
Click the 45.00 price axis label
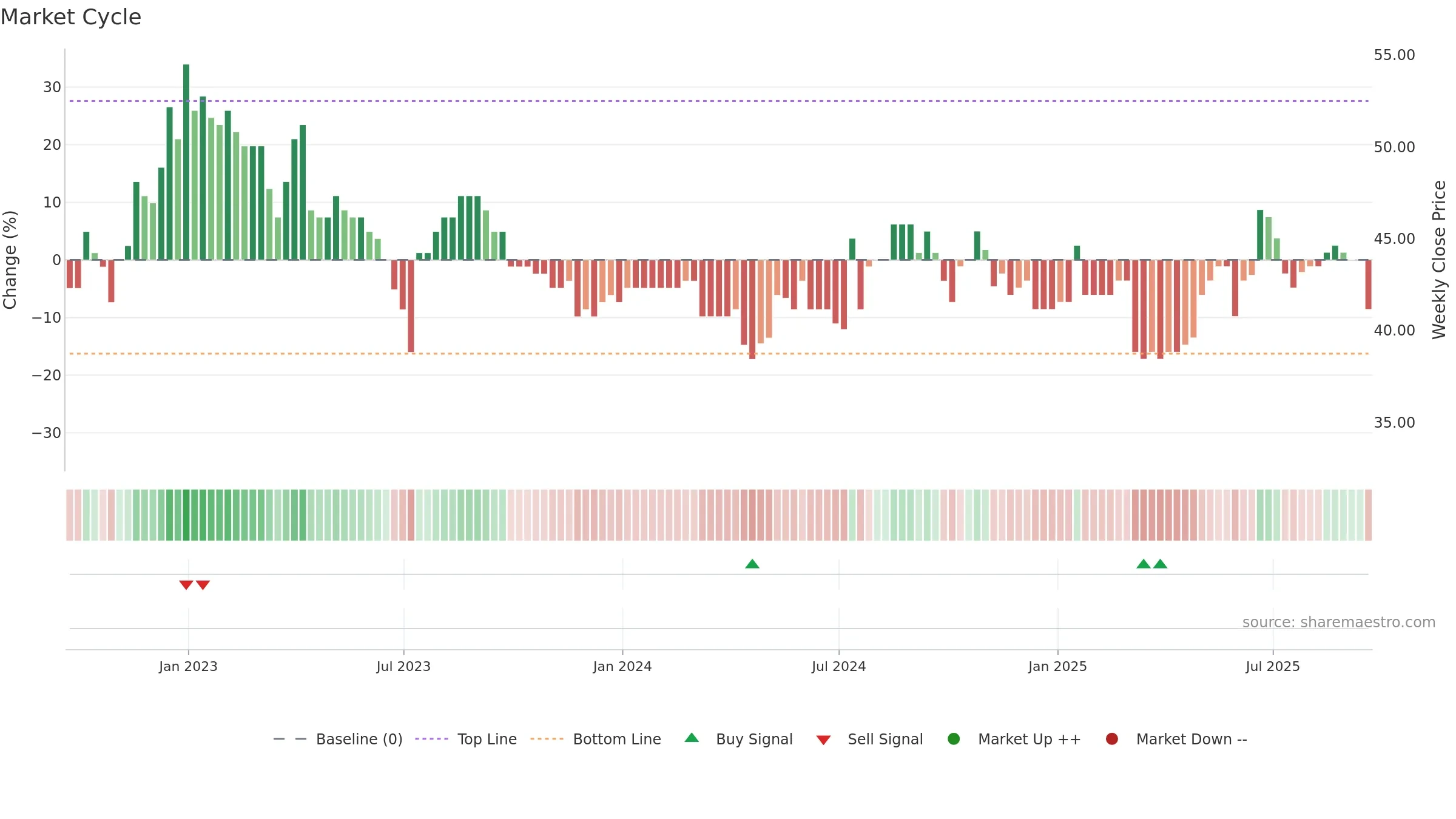(1394, 239)
